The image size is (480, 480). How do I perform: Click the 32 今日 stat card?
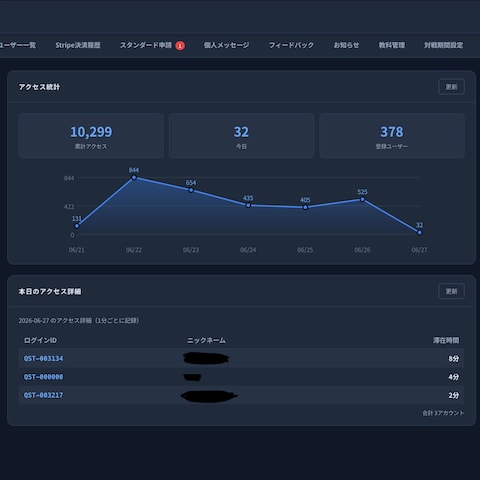[x=241, y=136]
